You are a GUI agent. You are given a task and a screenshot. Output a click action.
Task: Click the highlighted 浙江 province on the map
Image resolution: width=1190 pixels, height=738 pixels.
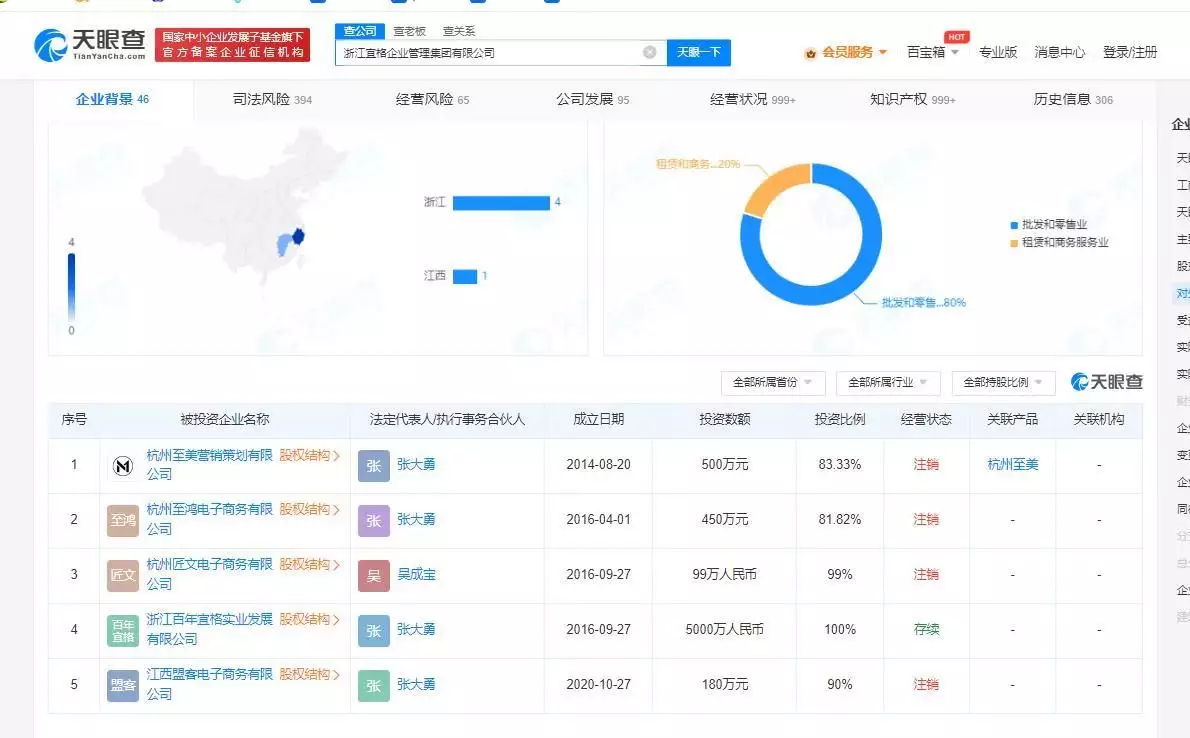[298, 237]
